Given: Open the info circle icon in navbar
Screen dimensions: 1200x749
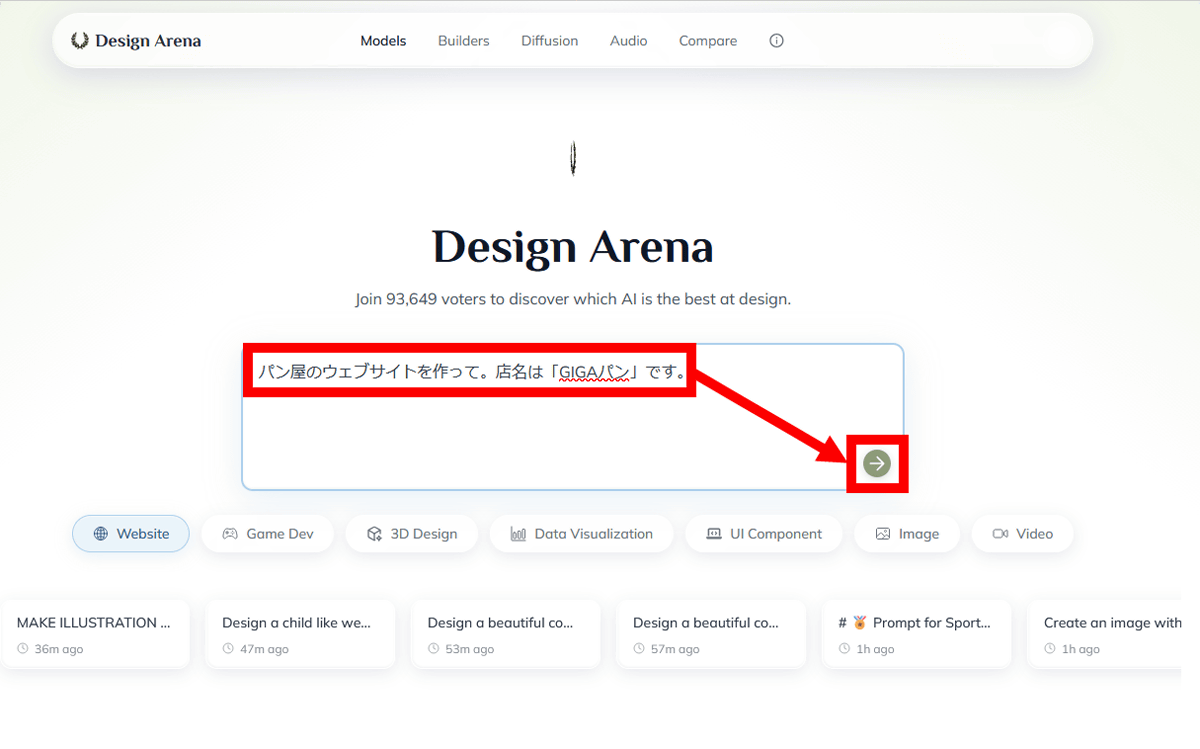Looking at the screenshot, I should point(776,41).
